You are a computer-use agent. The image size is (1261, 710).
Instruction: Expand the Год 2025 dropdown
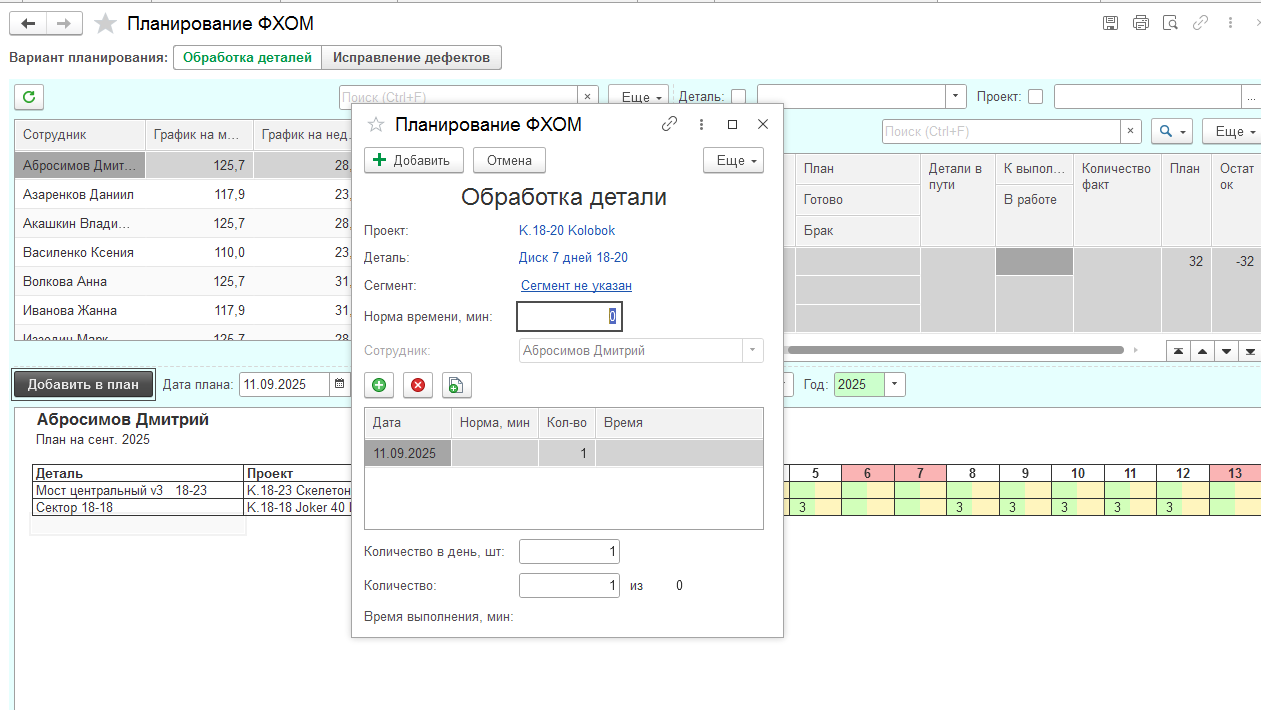coord(895,384)
